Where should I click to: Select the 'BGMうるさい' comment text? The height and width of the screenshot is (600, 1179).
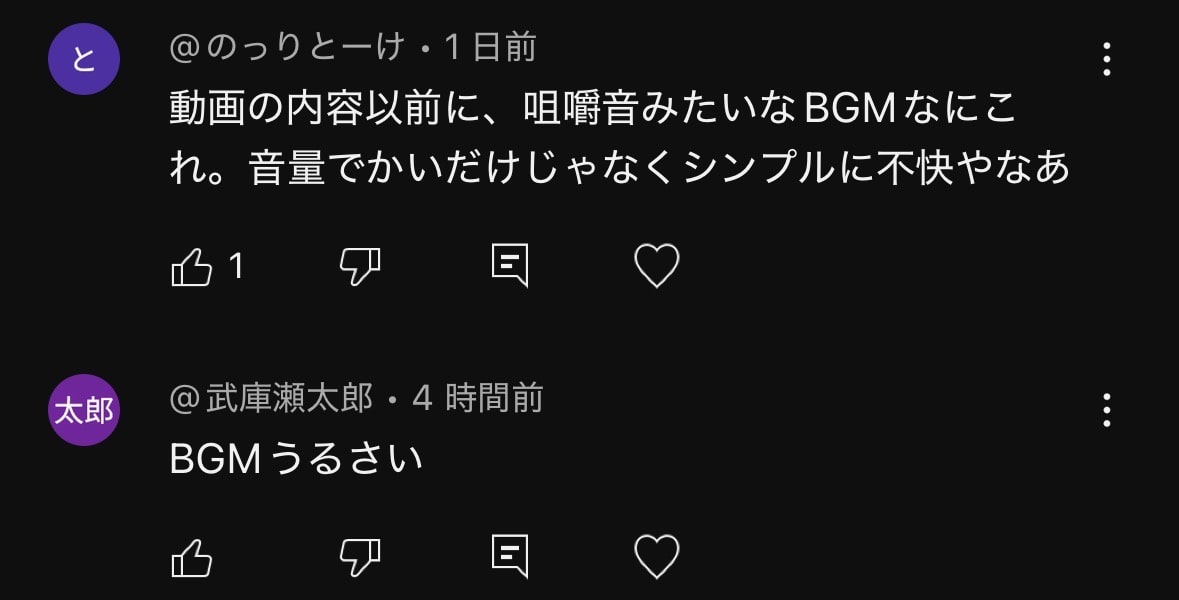click(x=296, y=459)
